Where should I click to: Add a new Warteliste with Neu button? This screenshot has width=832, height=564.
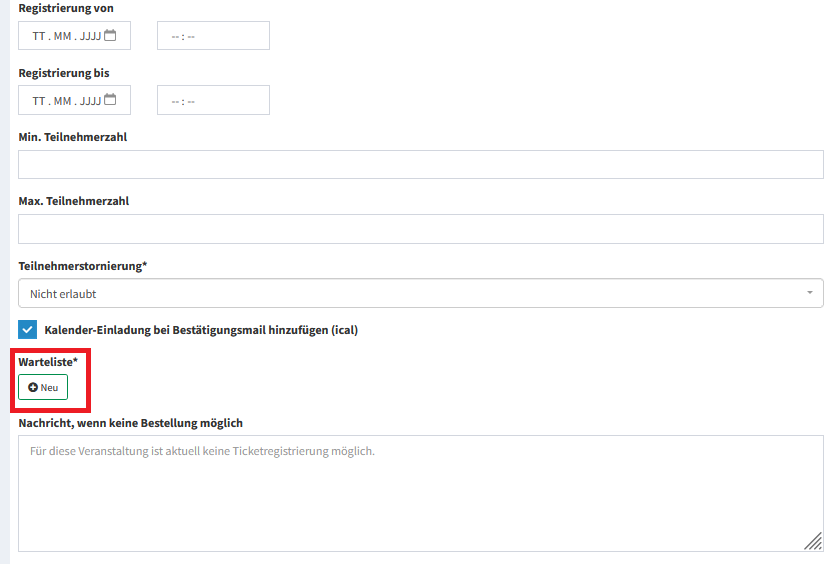(x=43, y=387)
